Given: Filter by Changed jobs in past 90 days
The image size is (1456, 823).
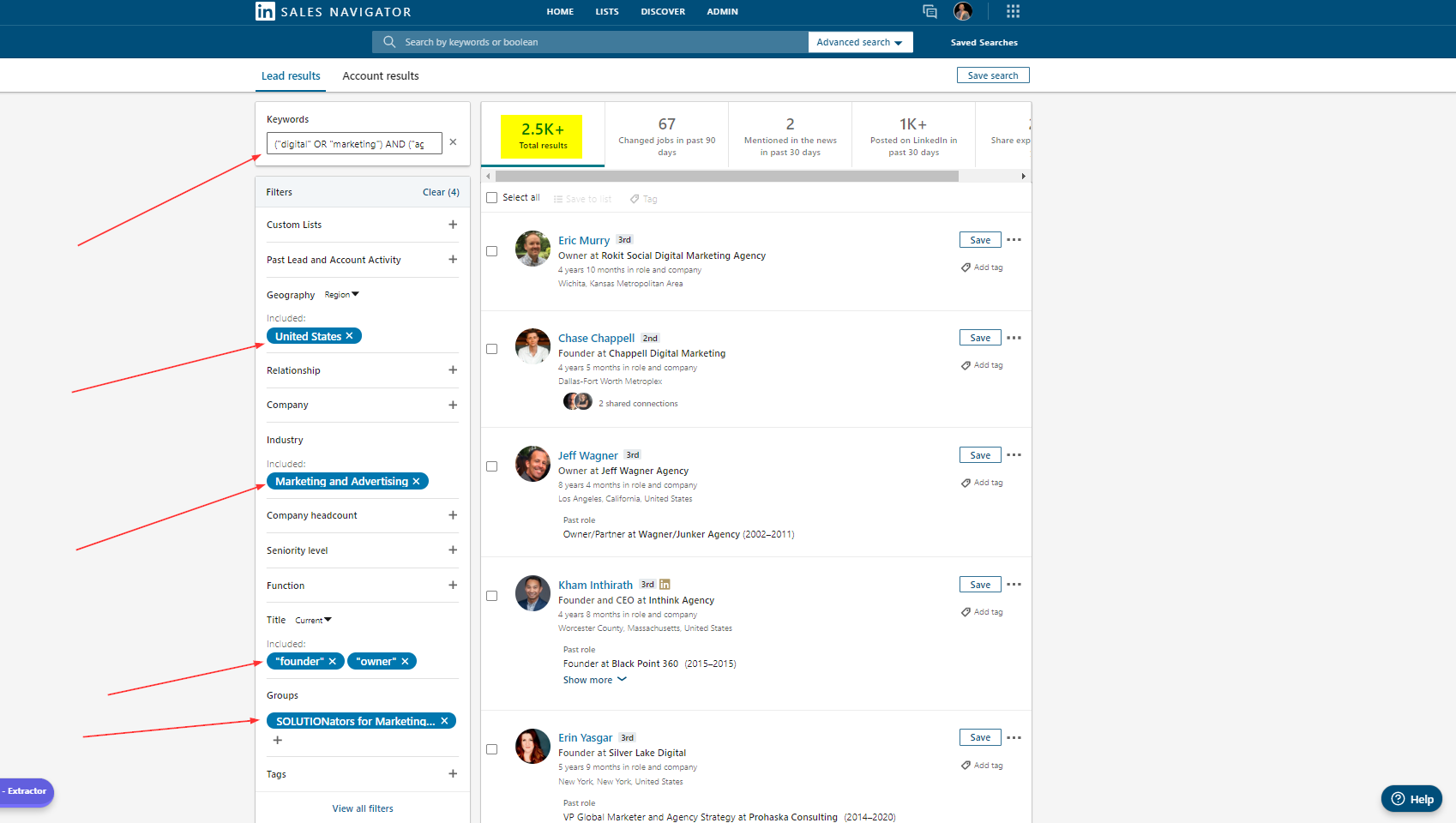Looking at the screenshot, I should point(667,135).
